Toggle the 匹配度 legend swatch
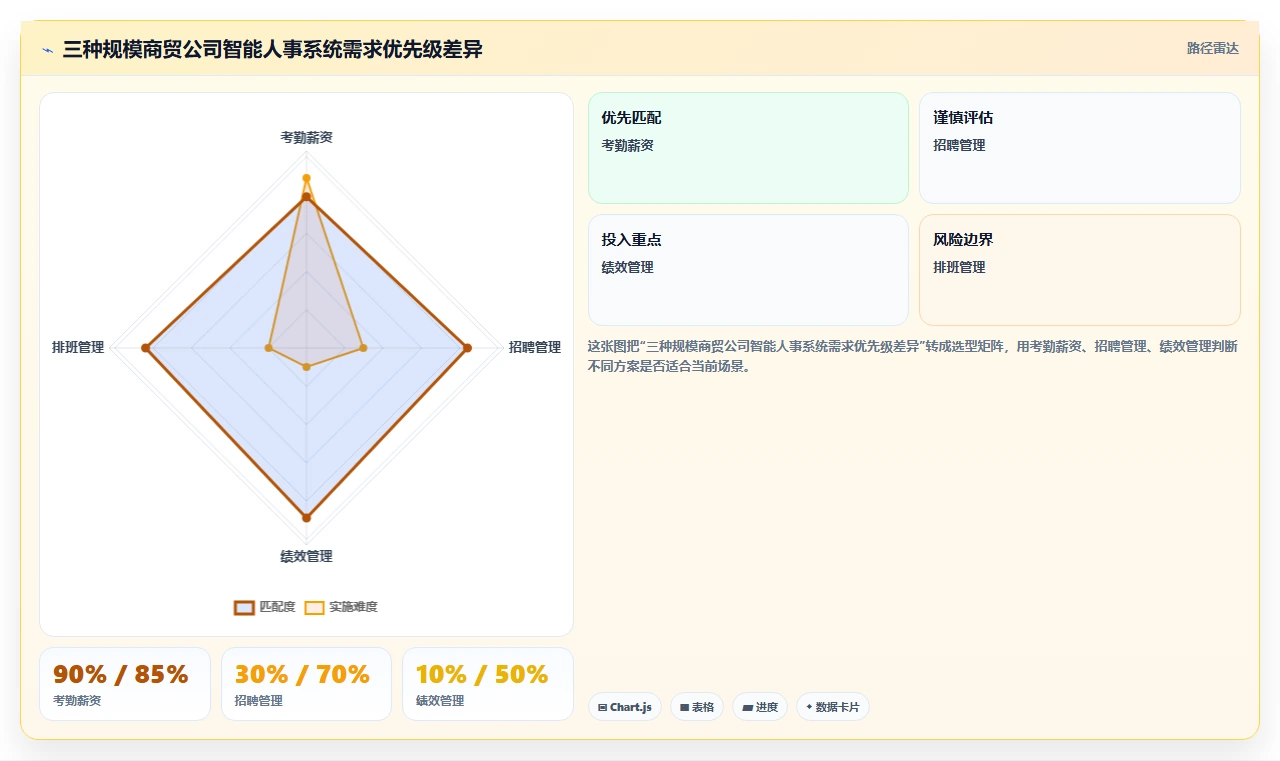Viewport: 1280px width, 761px height. pyautogui.click(x=245, y=607)
